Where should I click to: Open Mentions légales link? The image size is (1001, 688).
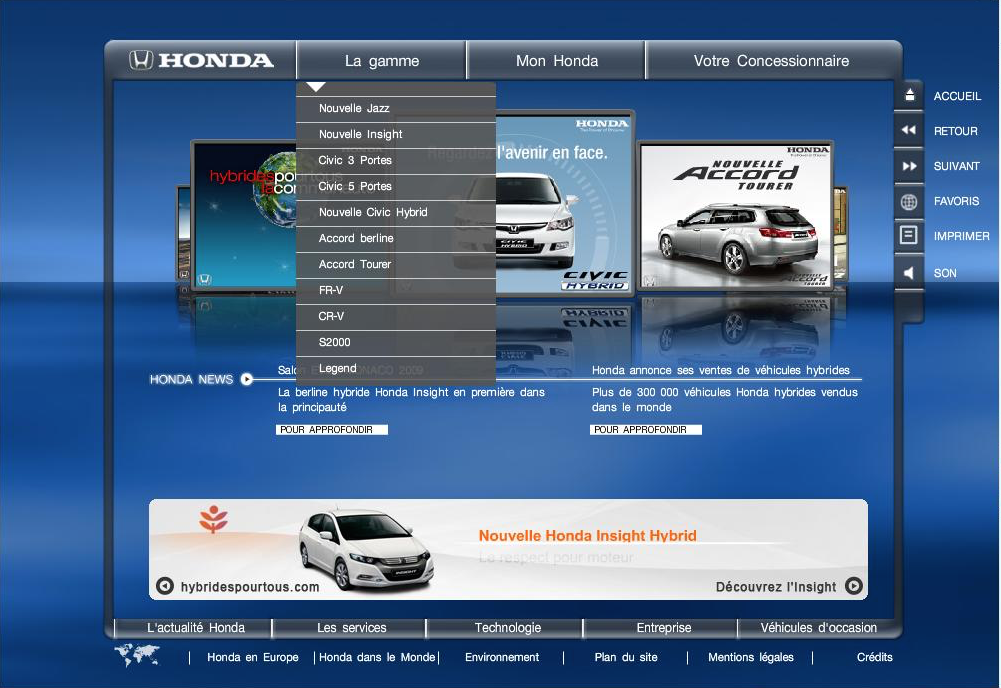[751, 657]
